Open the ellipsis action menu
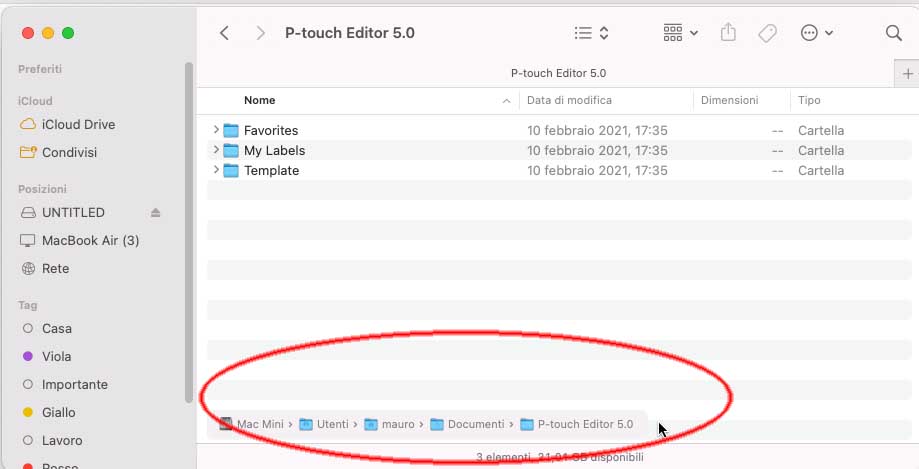This screenshot has height=469, width=919. coord(816,33)
